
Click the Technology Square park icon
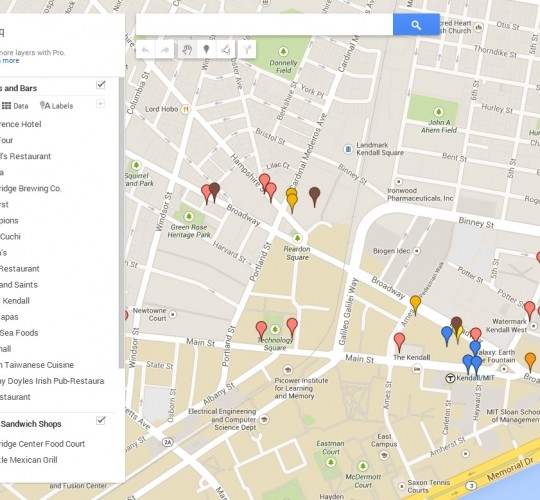[275, 330]
